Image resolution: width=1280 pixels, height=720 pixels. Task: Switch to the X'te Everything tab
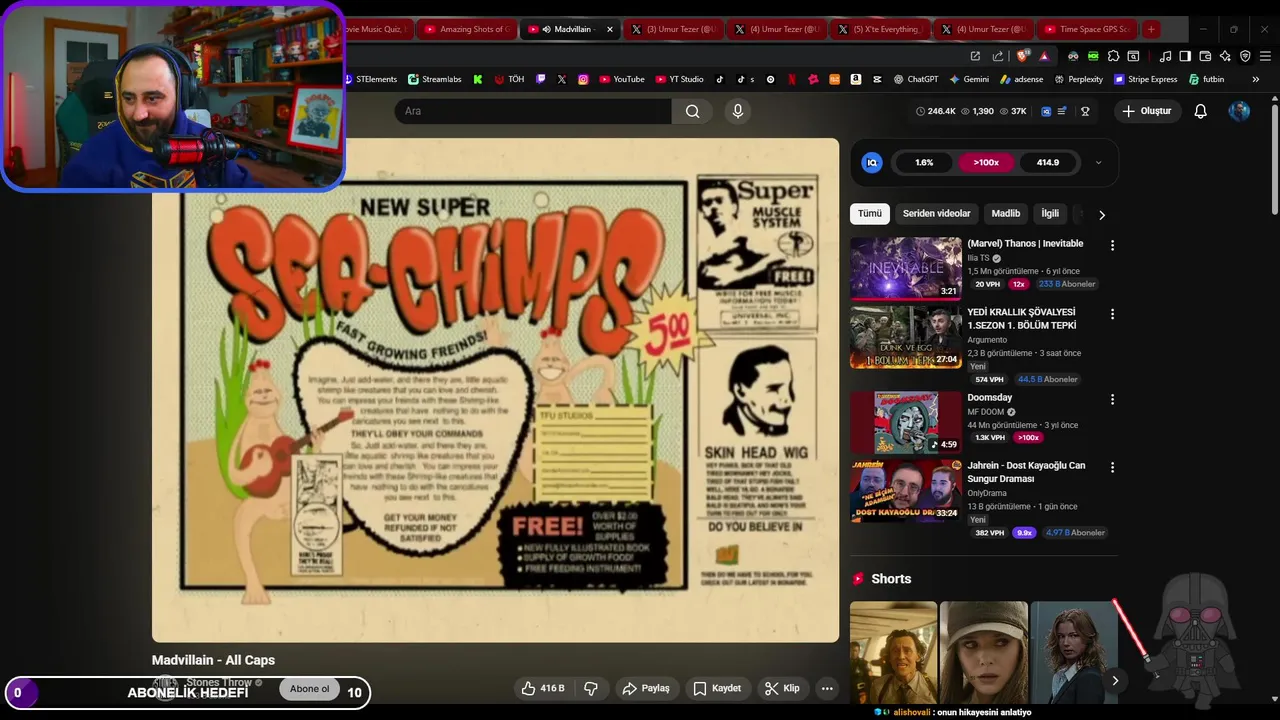(x=880, y=29)
